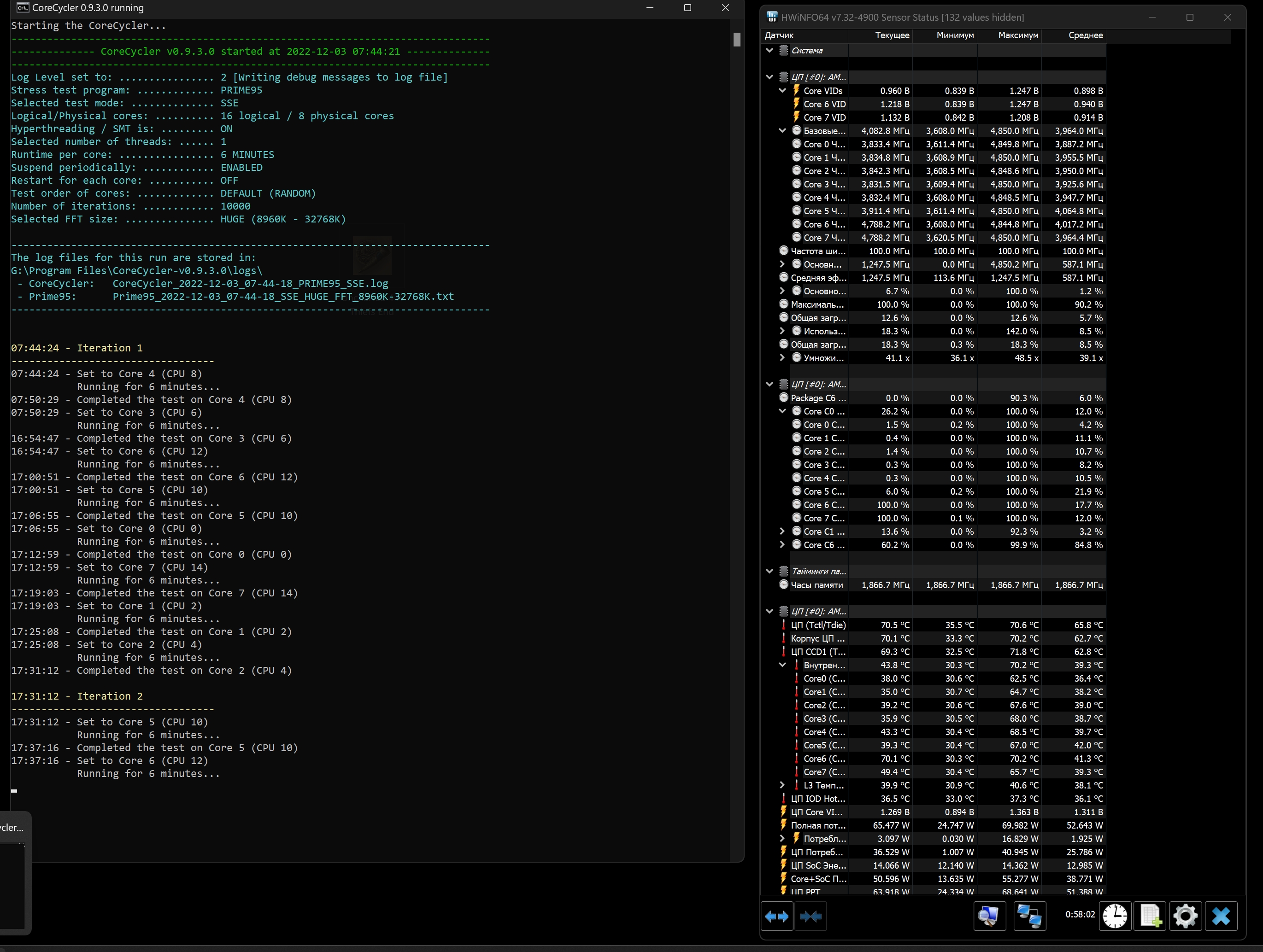Expand the Core C1 residency row
This screenshot has width=1263, height=952.
tap(782, 531)
